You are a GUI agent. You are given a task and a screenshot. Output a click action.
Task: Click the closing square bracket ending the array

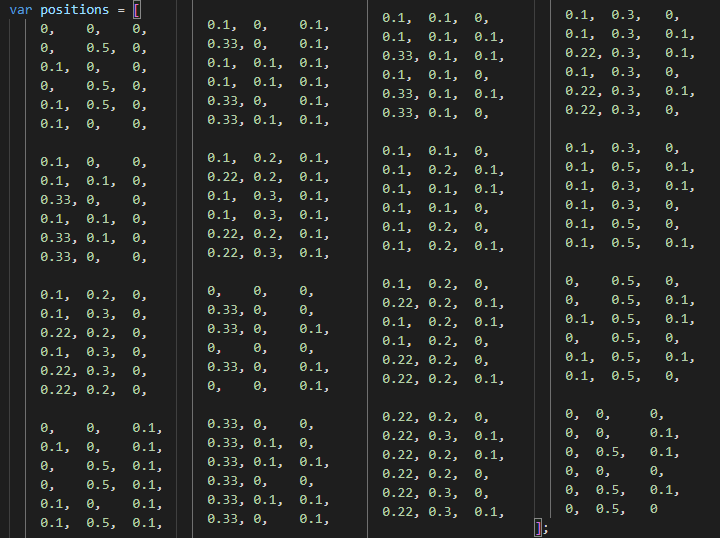coord(538,527)
